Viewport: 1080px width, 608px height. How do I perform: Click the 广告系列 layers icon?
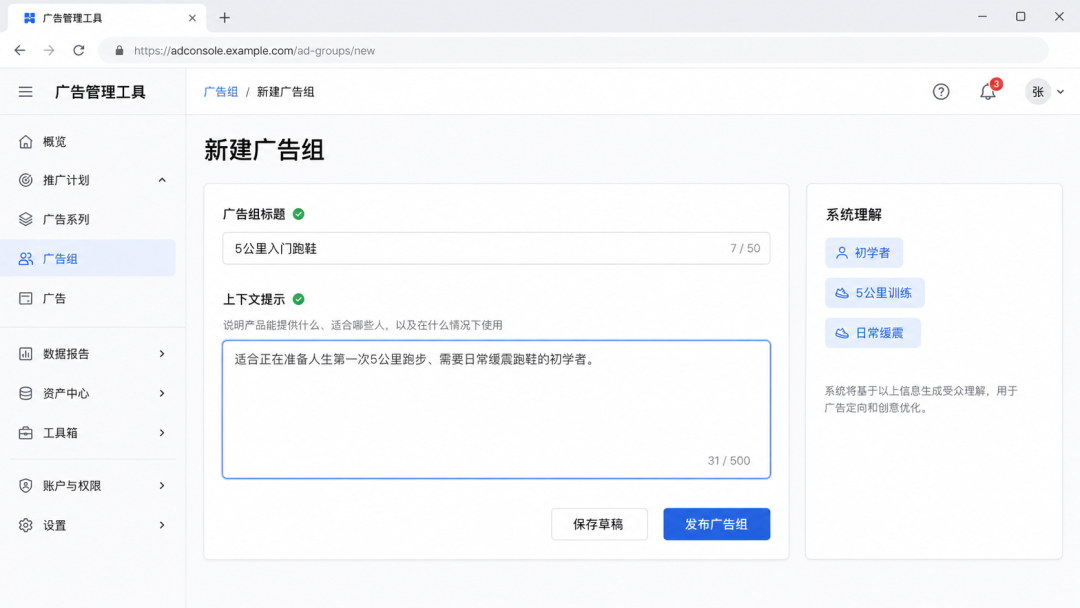coord(25,219)
